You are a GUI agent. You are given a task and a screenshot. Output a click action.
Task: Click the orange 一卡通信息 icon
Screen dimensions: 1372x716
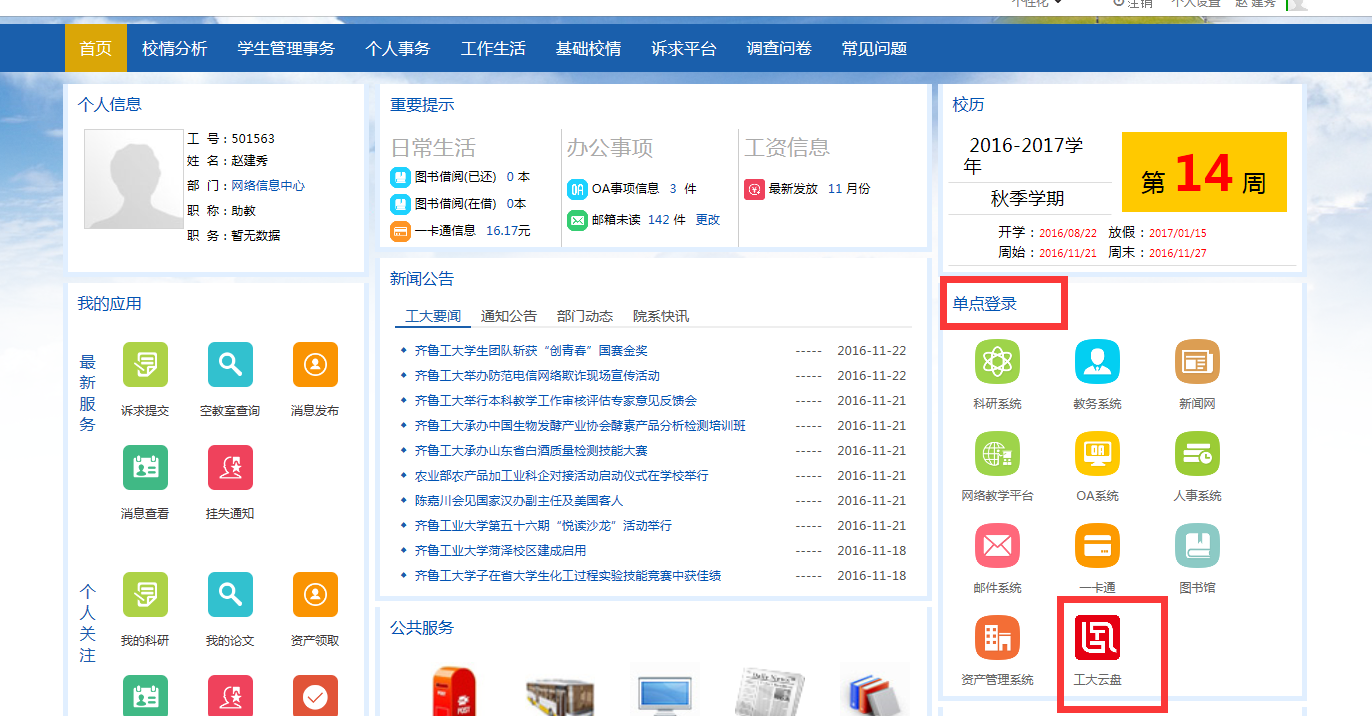tap(400, 231)
